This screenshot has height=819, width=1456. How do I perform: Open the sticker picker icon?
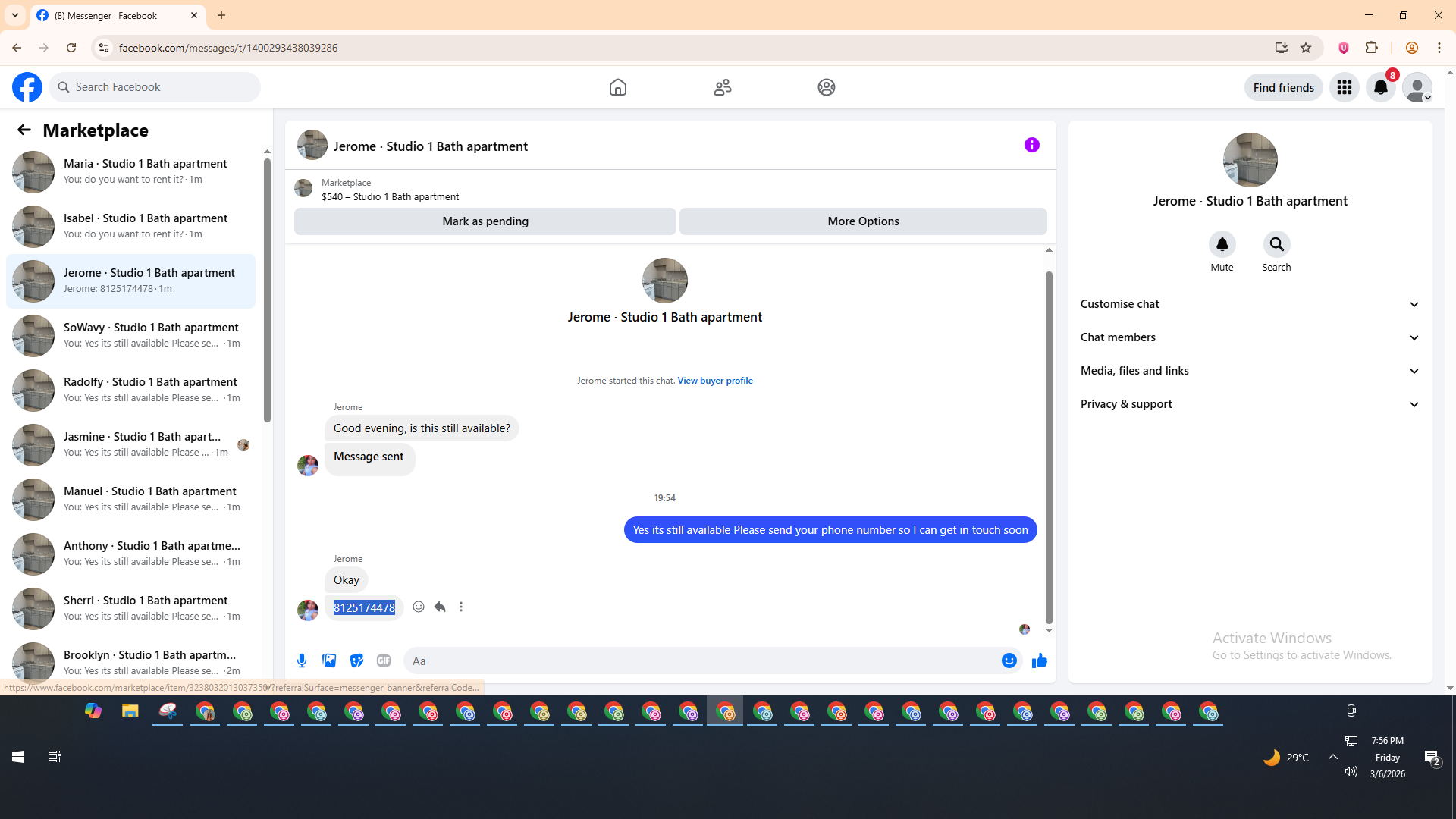point(356,661)
